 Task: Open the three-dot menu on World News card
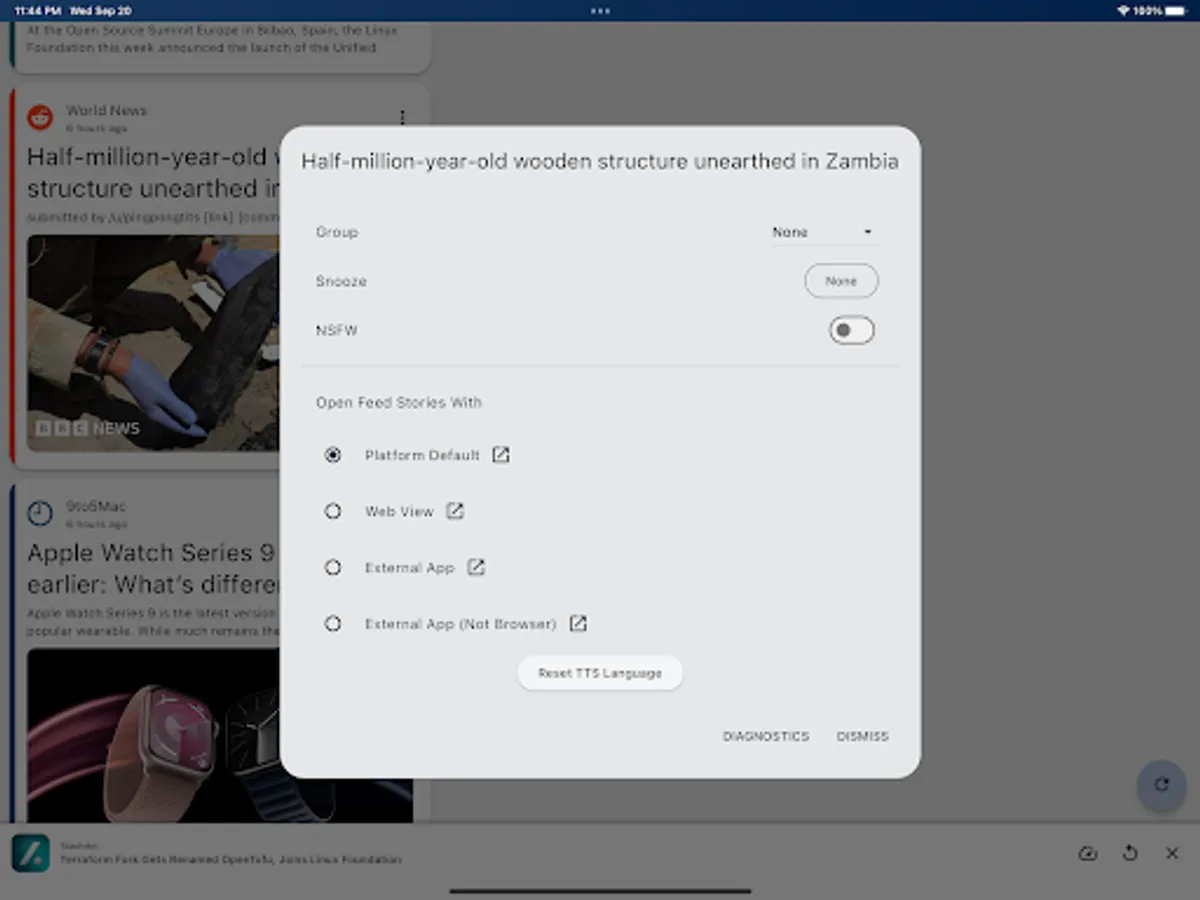coord(403,117)
